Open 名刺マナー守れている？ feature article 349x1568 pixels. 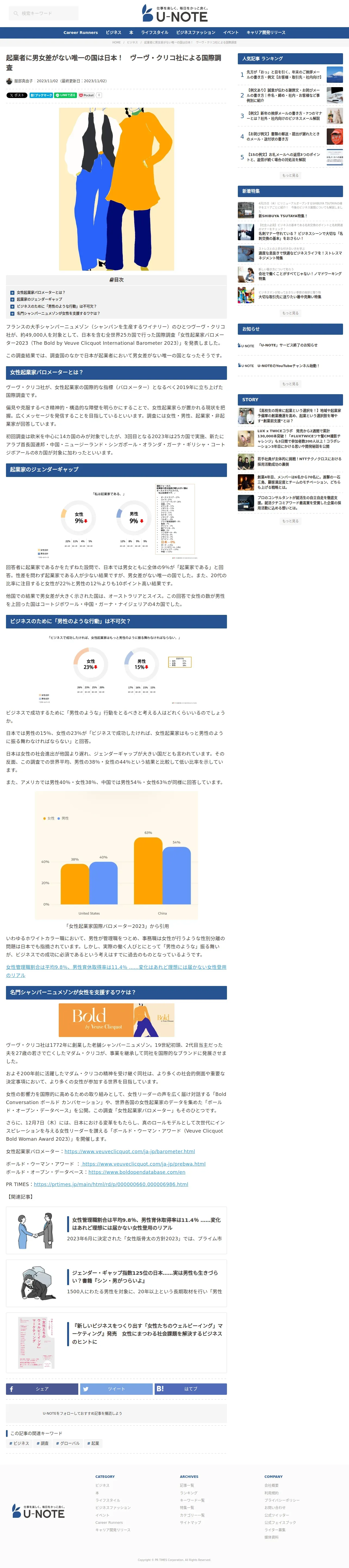300,236
